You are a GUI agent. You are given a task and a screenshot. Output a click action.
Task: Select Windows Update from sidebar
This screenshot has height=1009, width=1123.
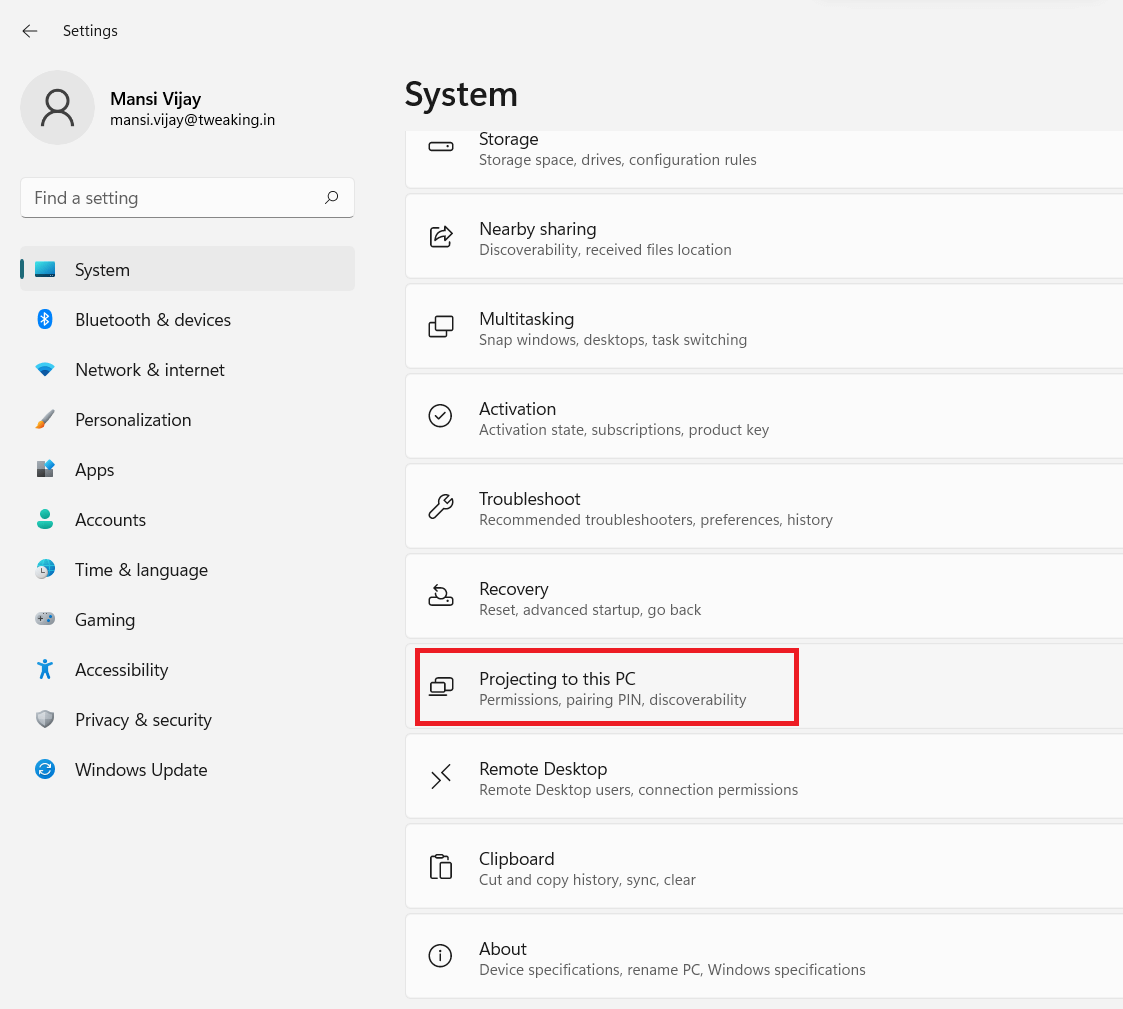tap(140, 769)
